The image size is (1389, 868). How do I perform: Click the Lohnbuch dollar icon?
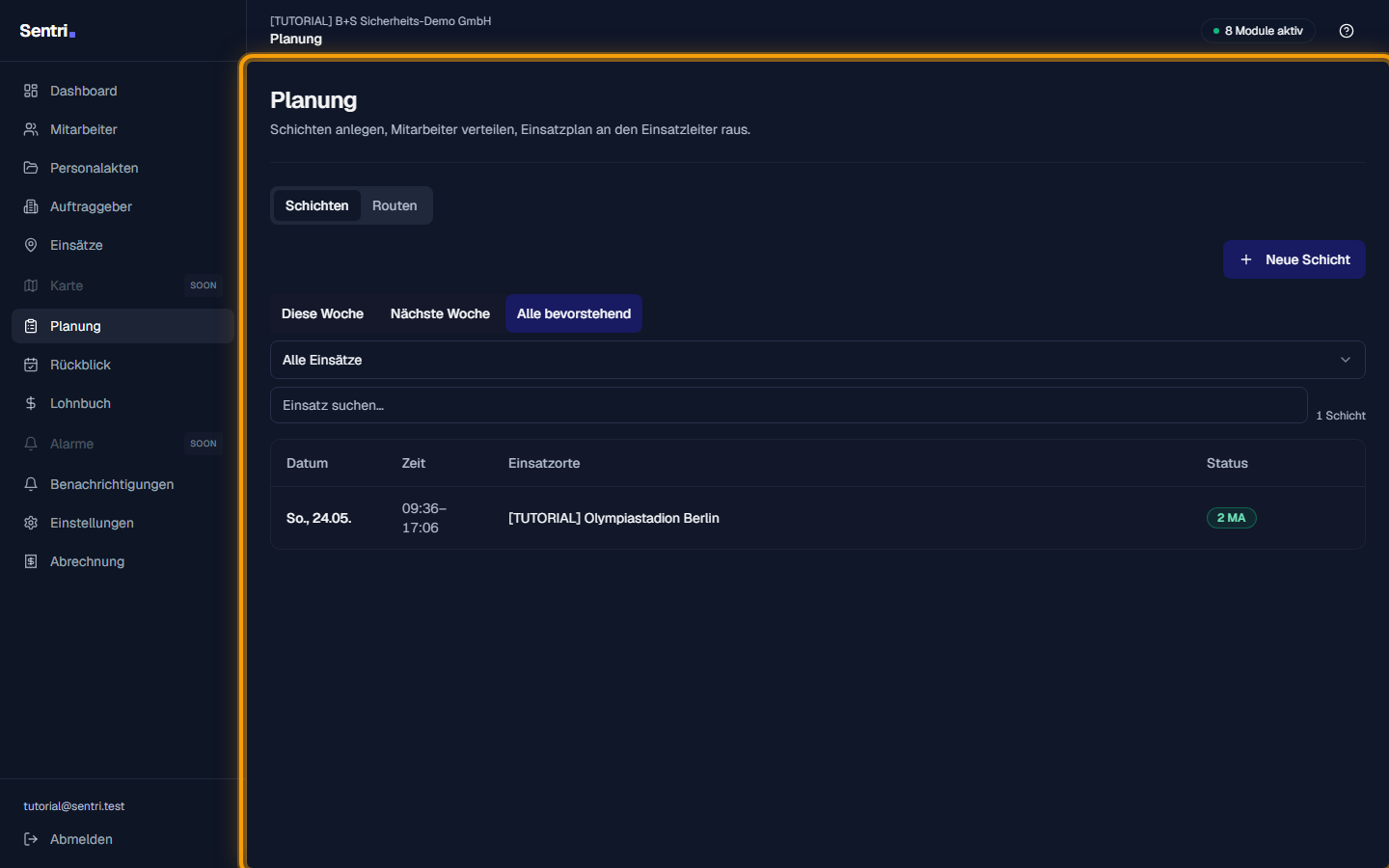pos(31,403)
